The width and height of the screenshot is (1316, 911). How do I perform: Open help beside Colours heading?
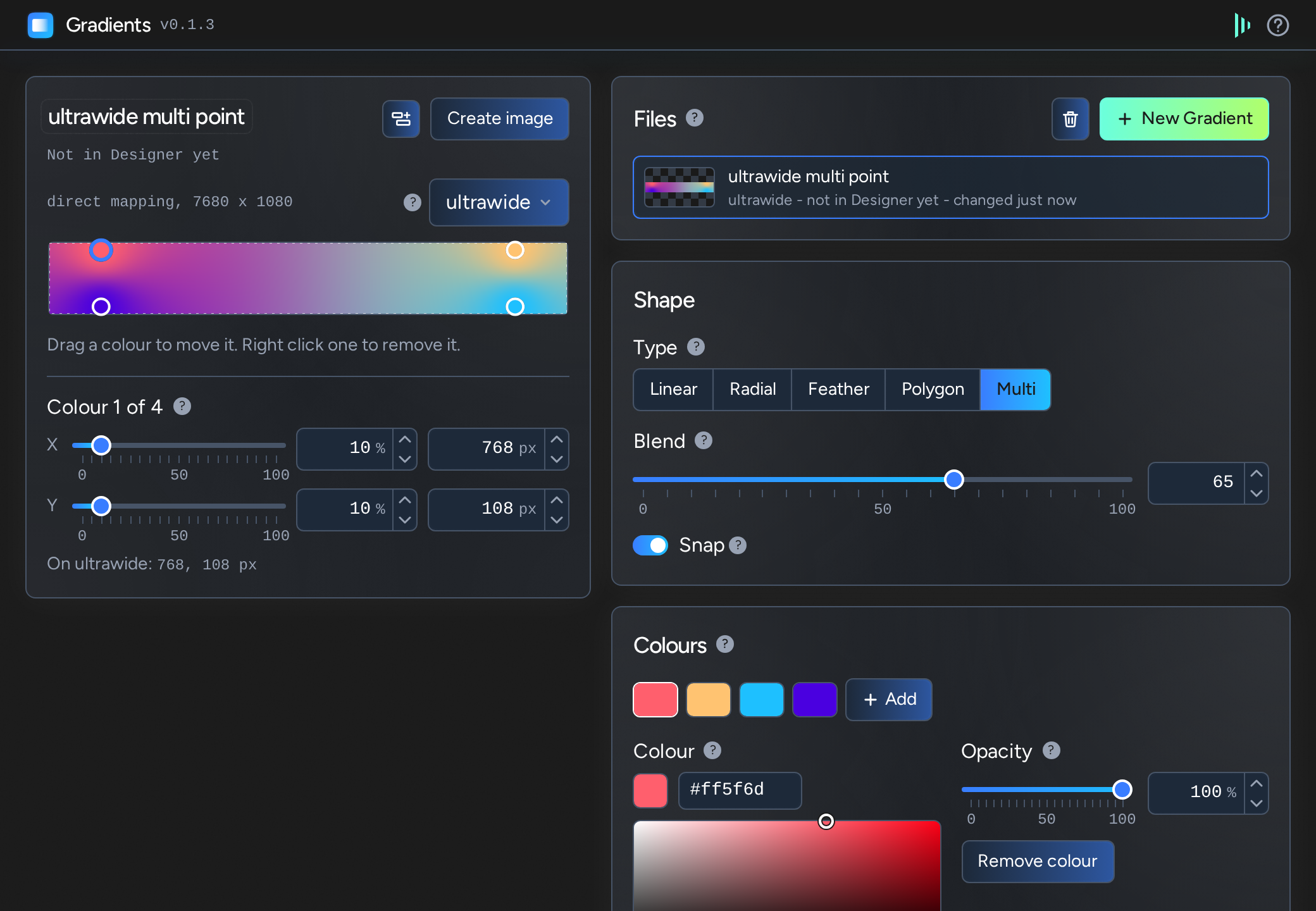pos(725,644)
